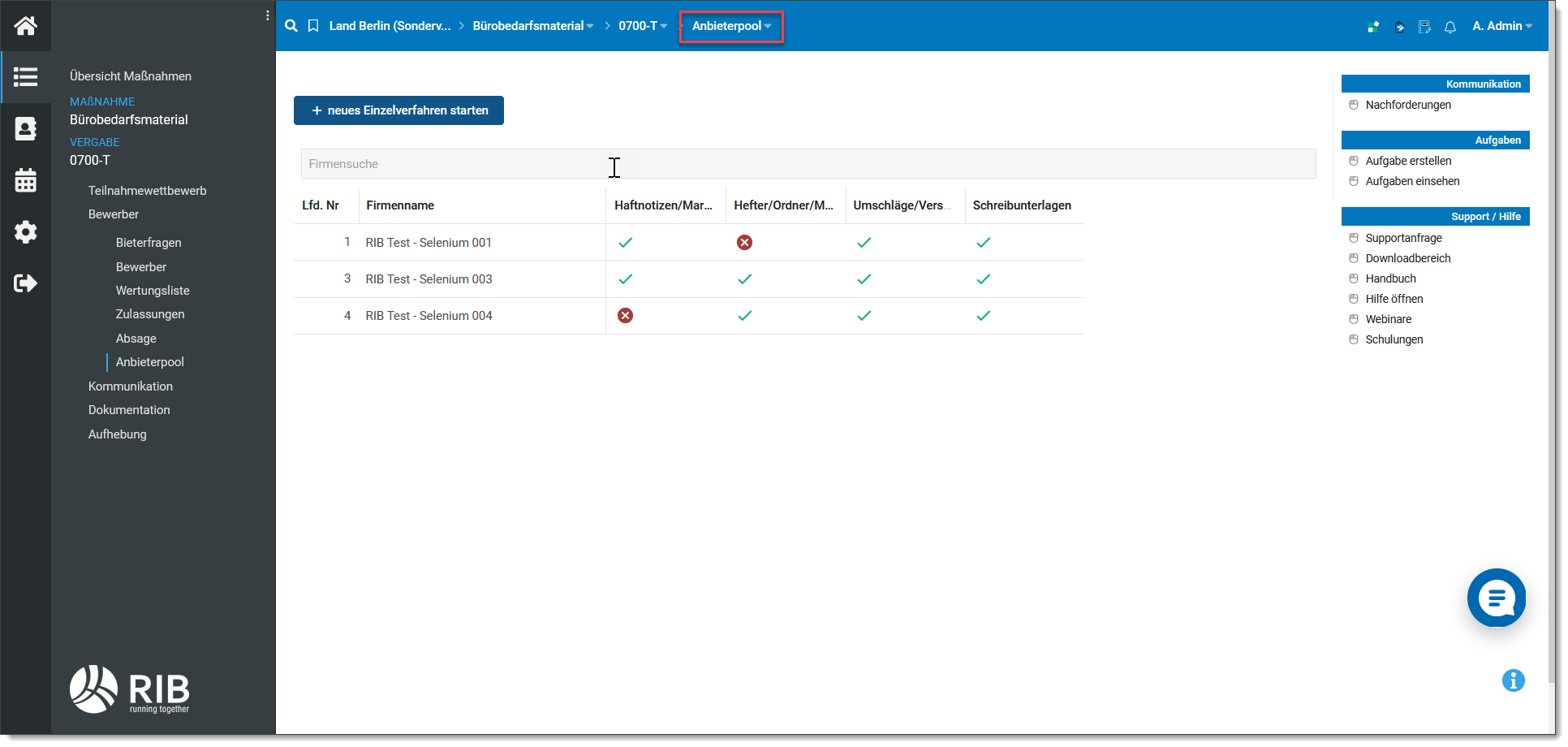The height and width of the screenshot is (747, 1568).
Task: Click the notification bell icon
Action: click(1450, 27)
